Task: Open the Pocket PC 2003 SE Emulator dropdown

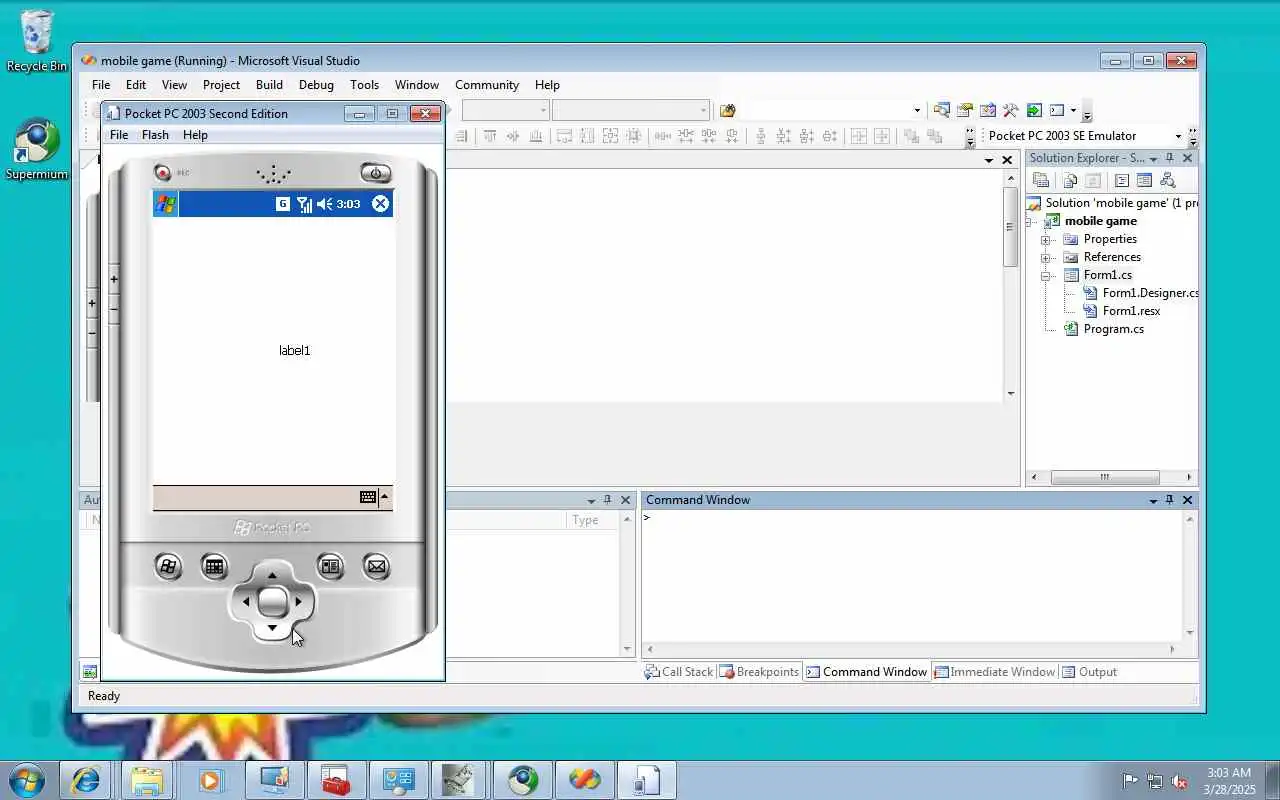Action: coord(1178,136)
